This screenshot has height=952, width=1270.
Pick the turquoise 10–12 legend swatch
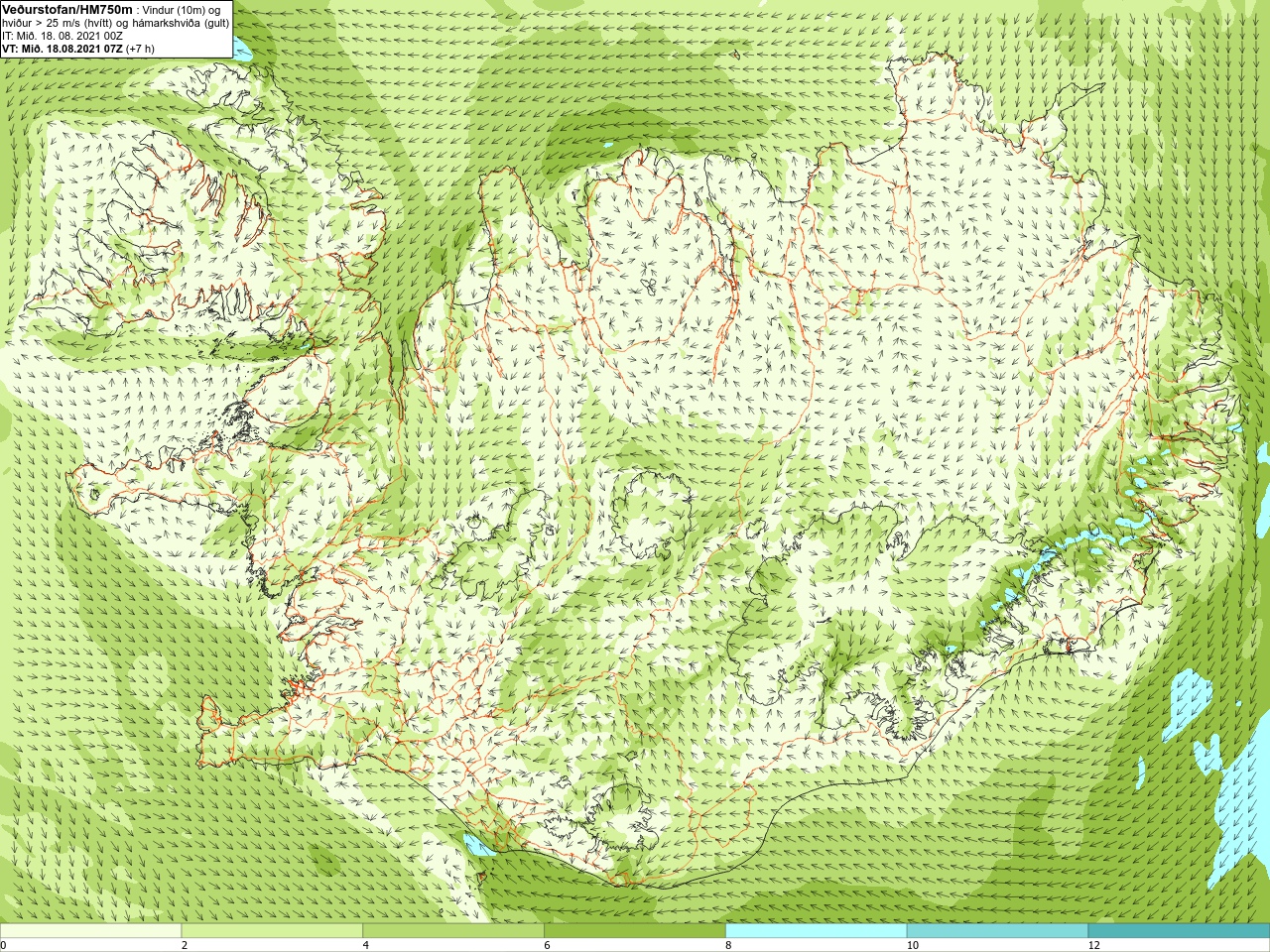pyautogui.click(x=997, y=931)
